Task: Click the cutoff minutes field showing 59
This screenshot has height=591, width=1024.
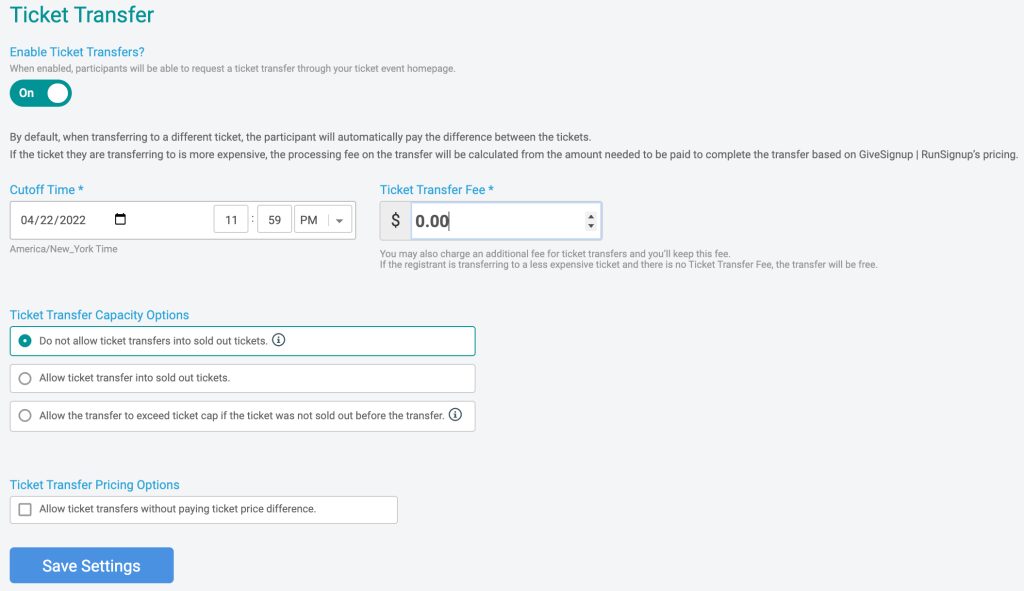Action: click(x=274, y=220)
